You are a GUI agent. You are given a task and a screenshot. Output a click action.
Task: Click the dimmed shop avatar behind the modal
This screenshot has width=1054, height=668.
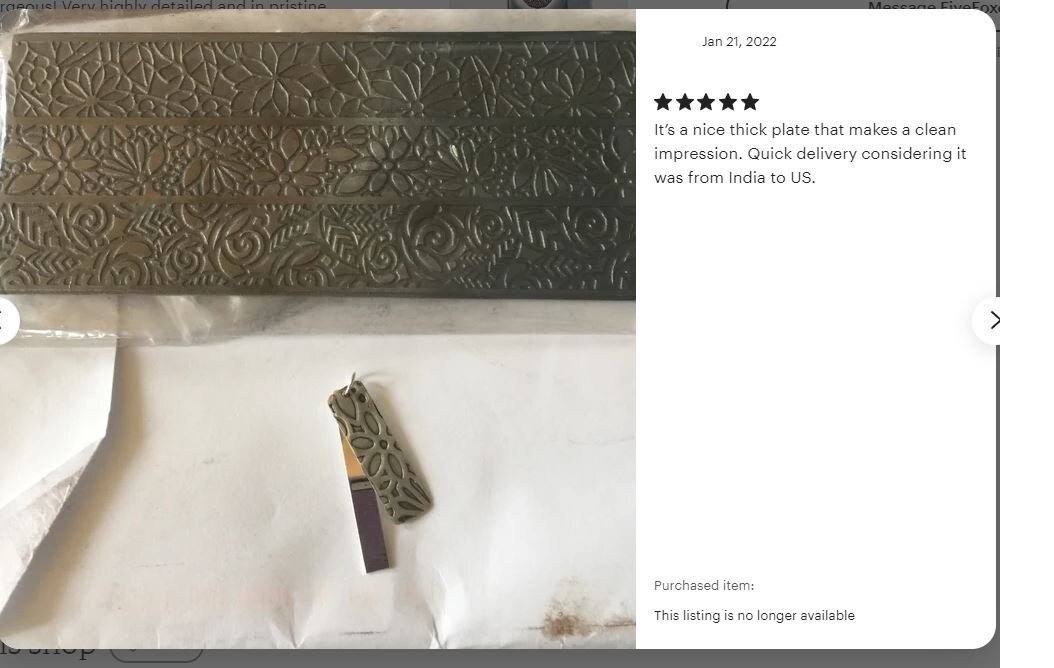pyautogui.click(x=537, y=4)
